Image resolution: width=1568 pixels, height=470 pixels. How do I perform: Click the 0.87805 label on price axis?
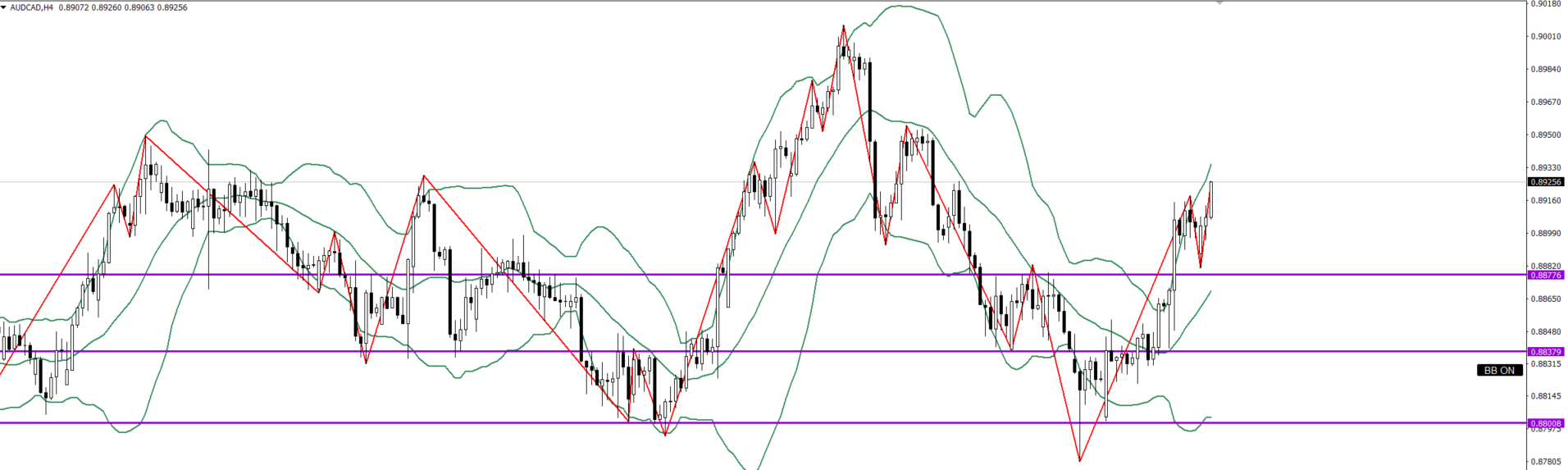coord(1546,462)
